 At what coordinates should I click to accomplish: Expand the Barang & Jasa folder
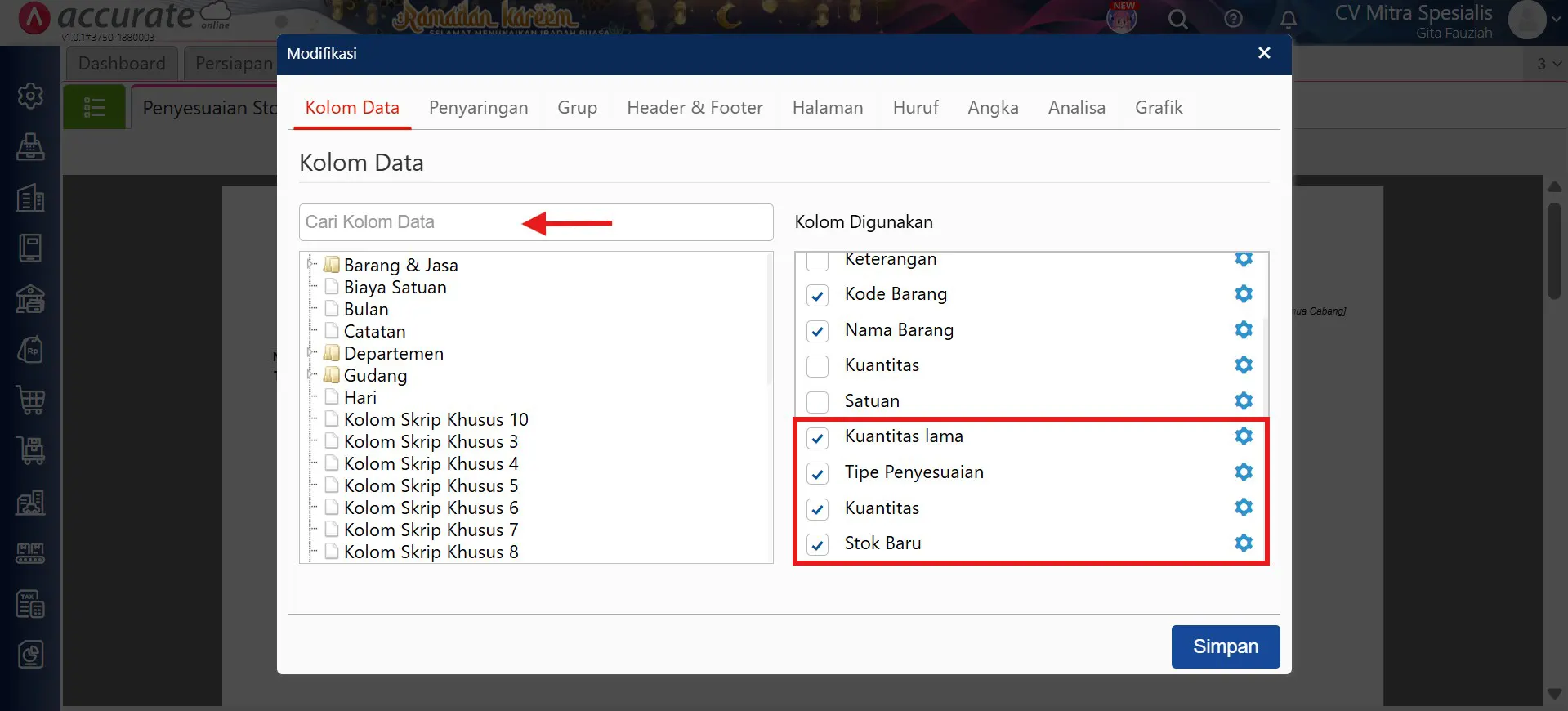tap(310, 264)
